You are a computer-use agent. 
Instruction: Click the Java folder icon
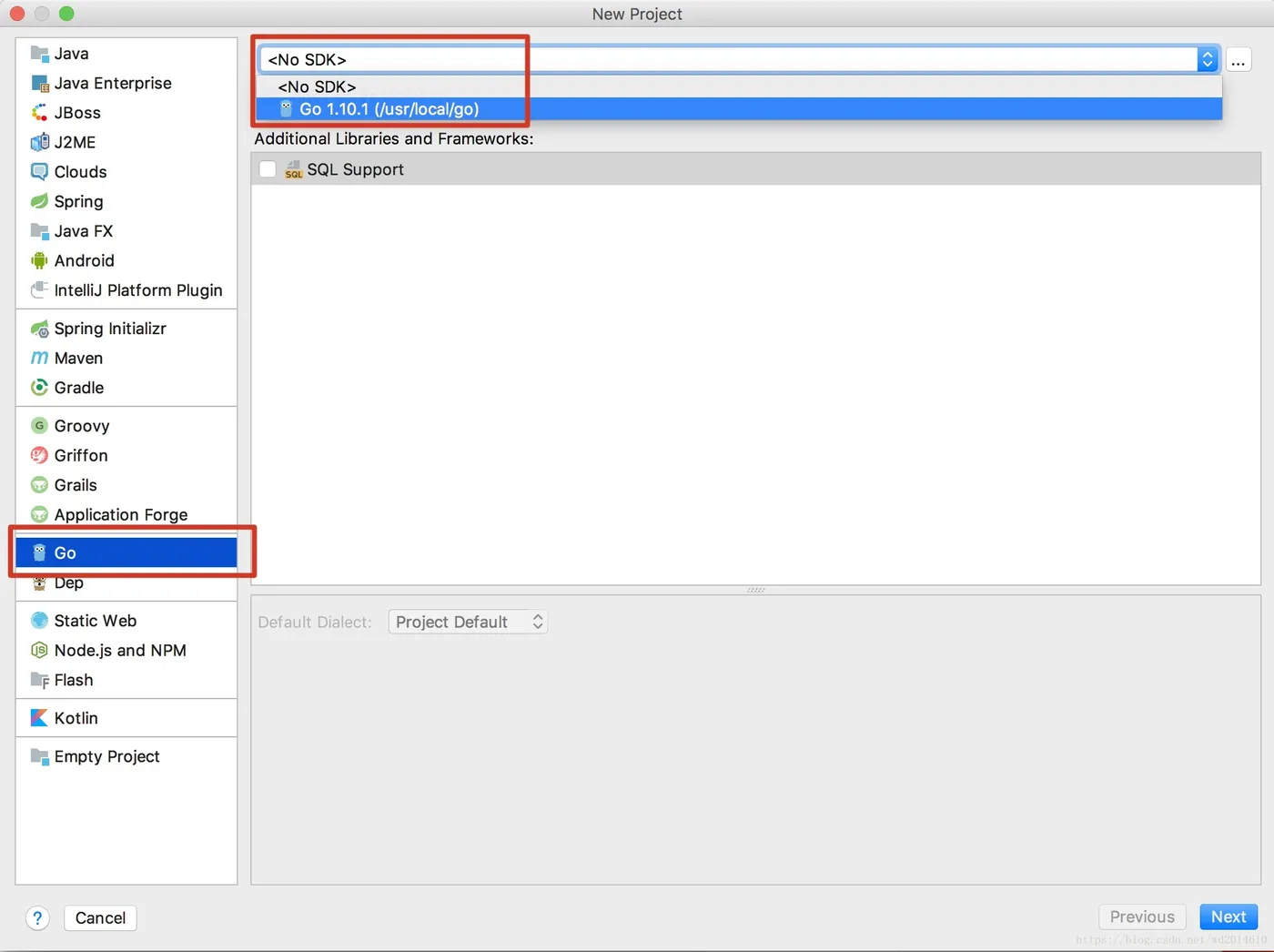coord(39,54)
